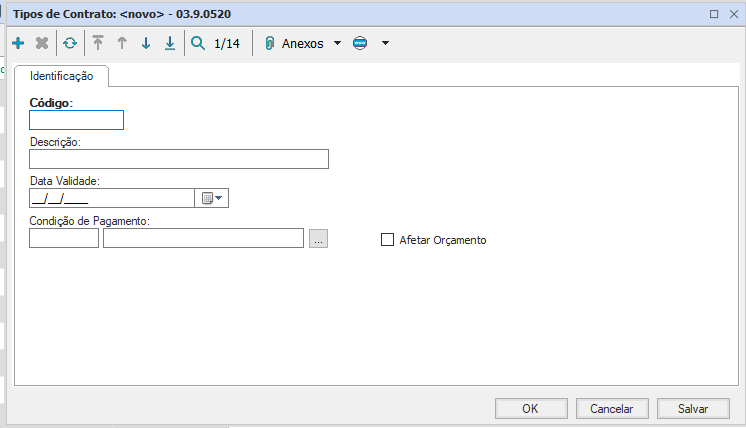Click the Cancelar button
This screenshot has width=746, height=428.
pyautogui.click(x=612, y=408)
